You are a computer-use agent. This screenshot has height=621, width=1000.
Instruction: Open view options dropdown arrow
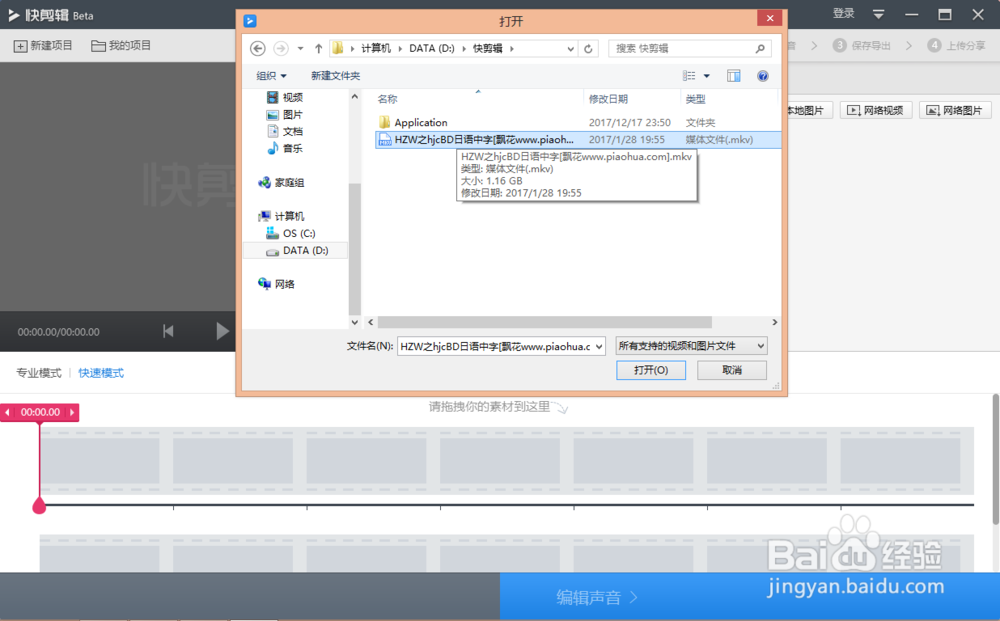tap(707, 76)
